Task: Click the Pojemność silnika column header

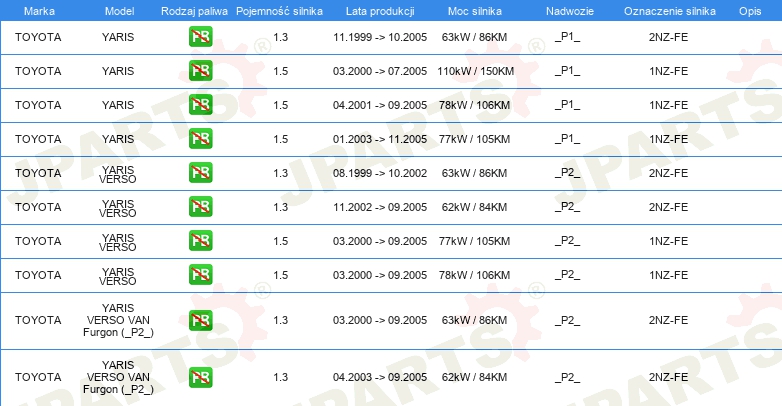Action: 279,11
